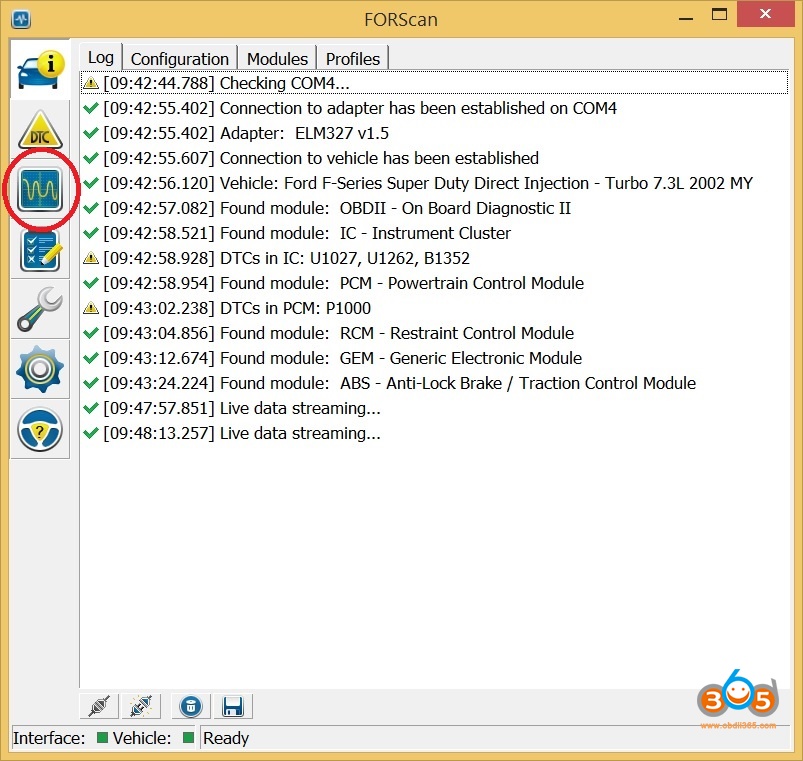
Task: Select 'DTCs in IC: U1027, U1262, B1352' line
Action: 434,258
